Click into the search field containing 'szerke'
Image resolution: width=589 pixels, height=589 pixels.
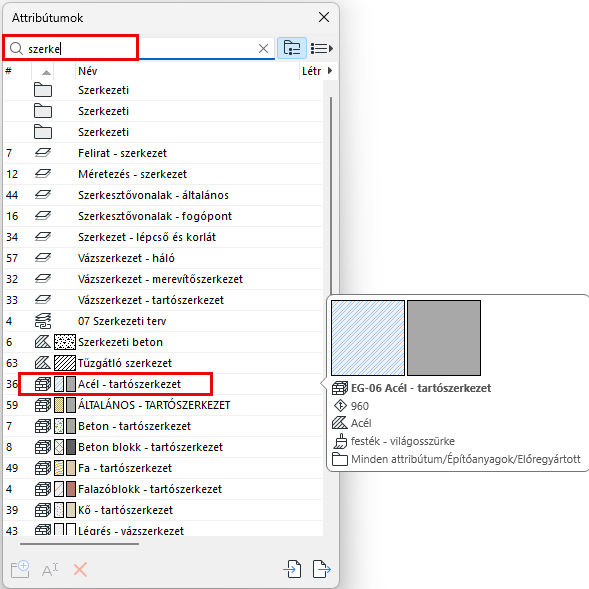click(x=139, y=48)
